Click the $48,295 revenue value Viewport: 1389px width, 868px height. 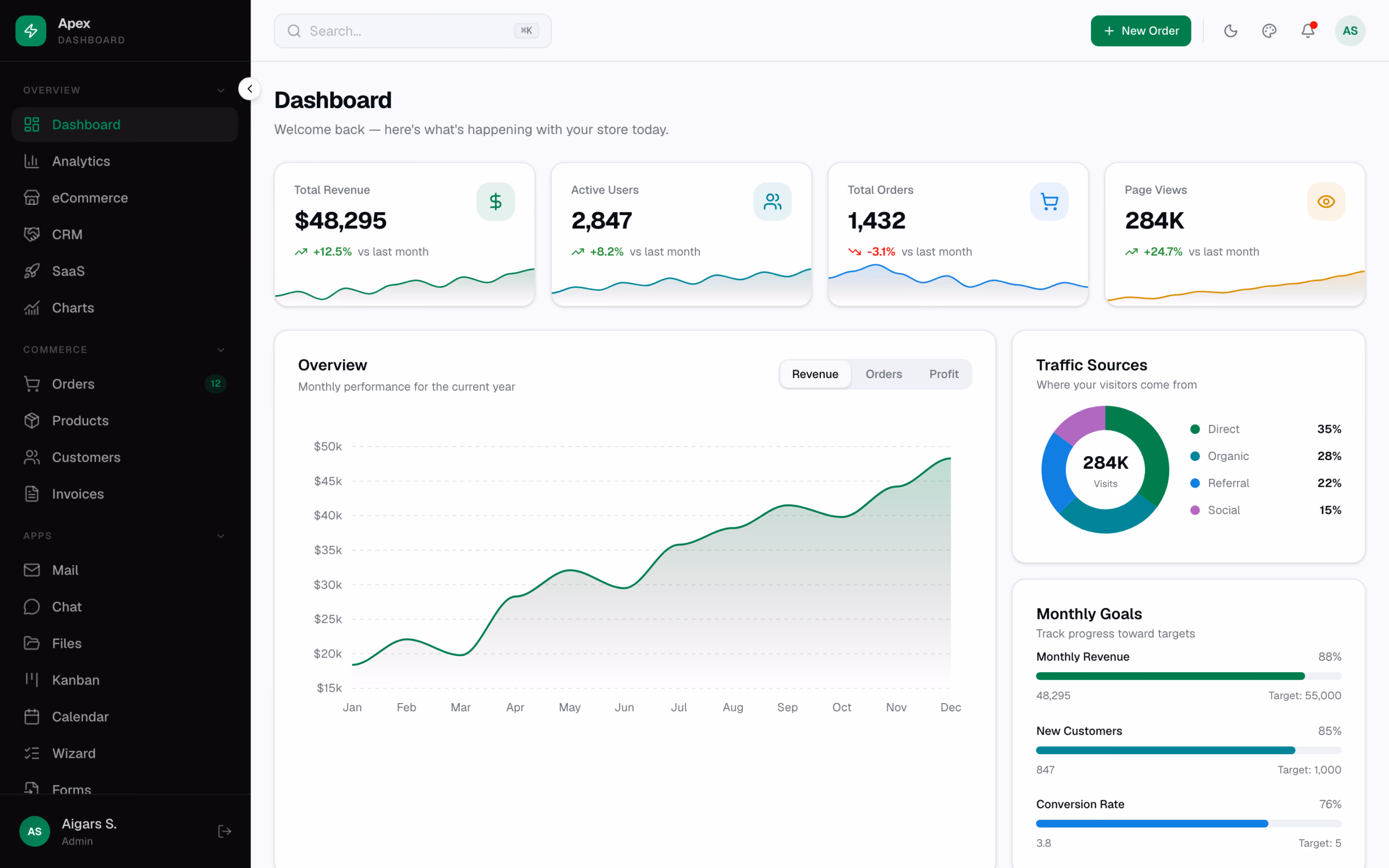[x=340, y=220]
